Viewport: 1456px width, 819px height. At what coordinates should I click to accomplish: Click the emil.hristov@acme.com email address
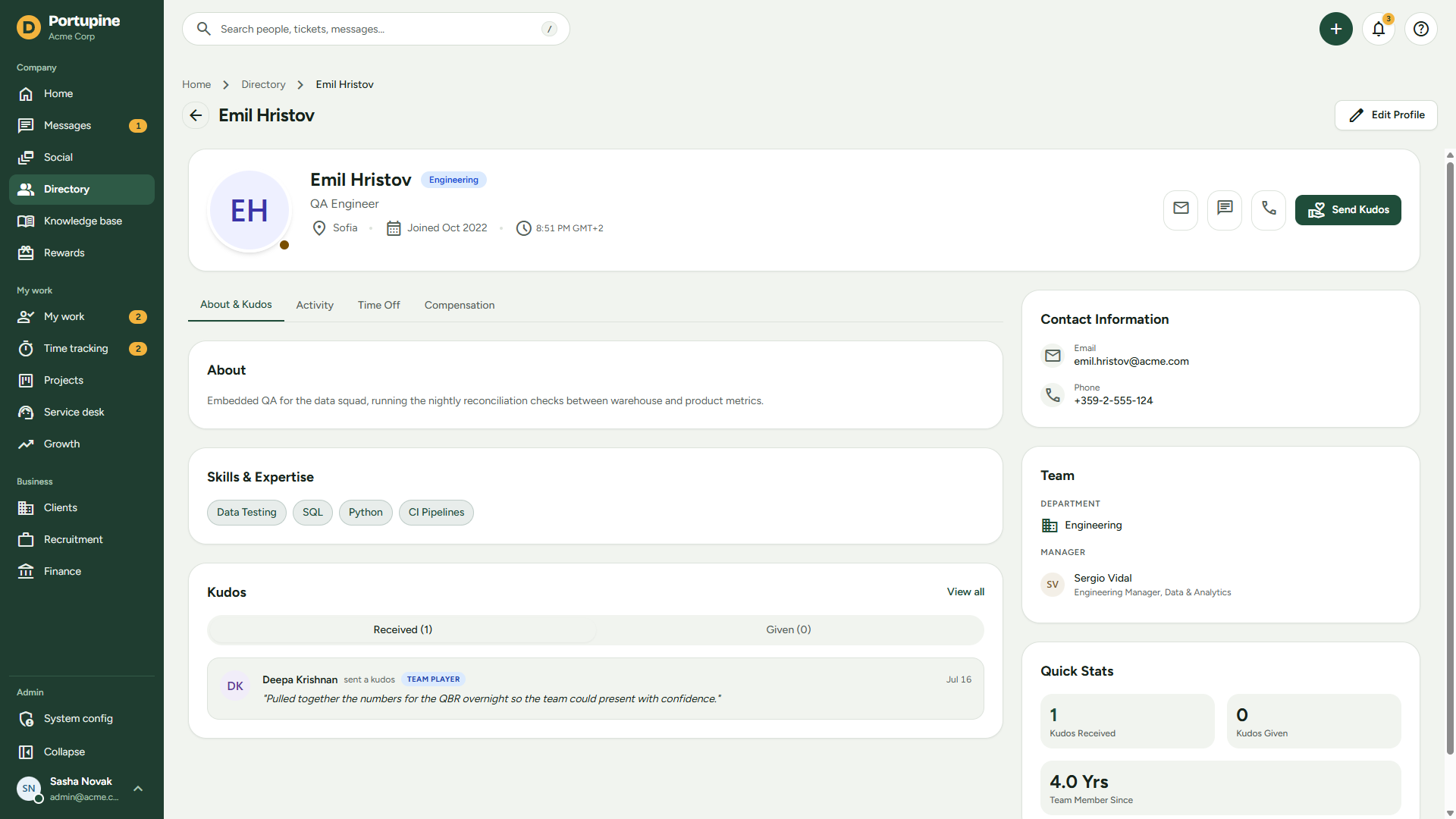1131,362
